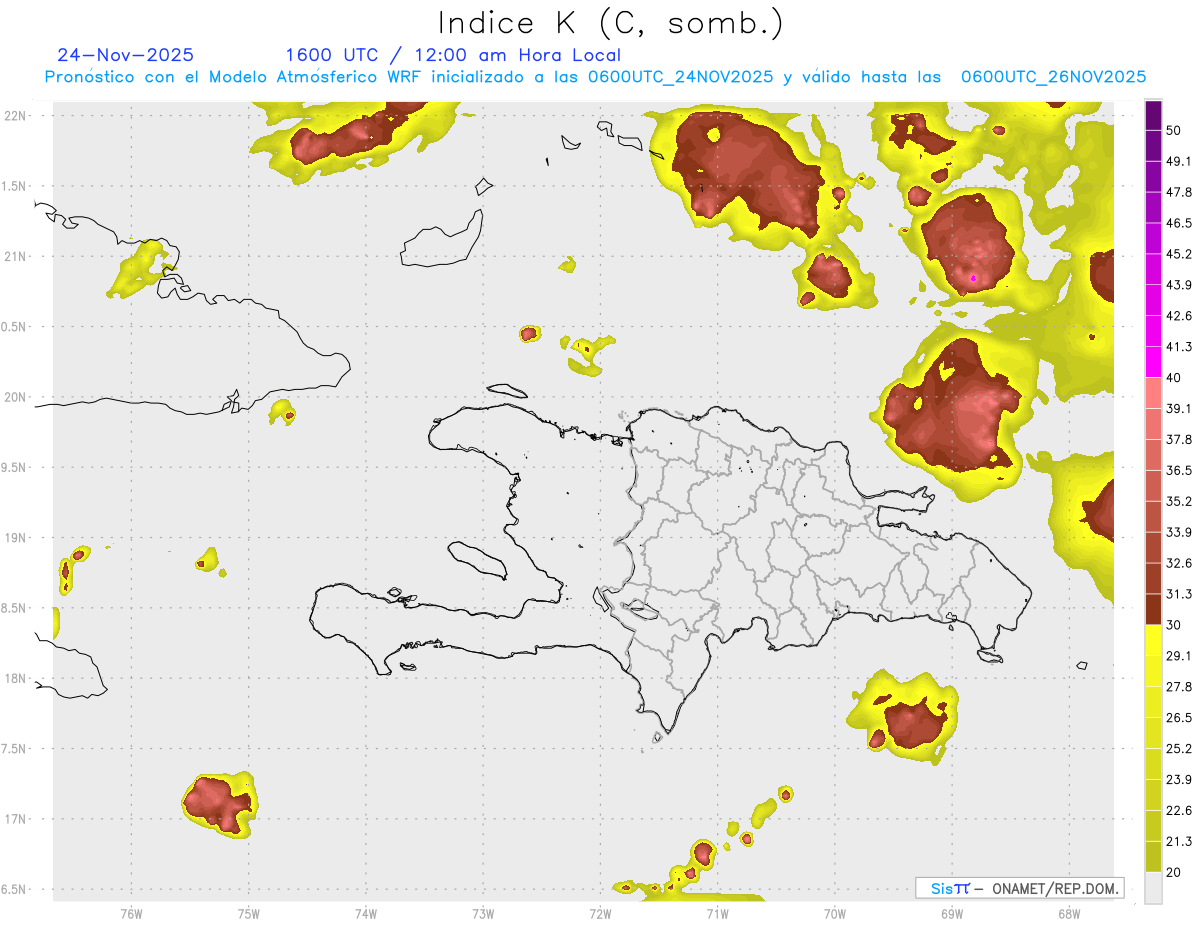The width and height of the screenshot is (1200, 927).
Task: Click the color scale label '46.5'
Action: [x=1179, y=223]
